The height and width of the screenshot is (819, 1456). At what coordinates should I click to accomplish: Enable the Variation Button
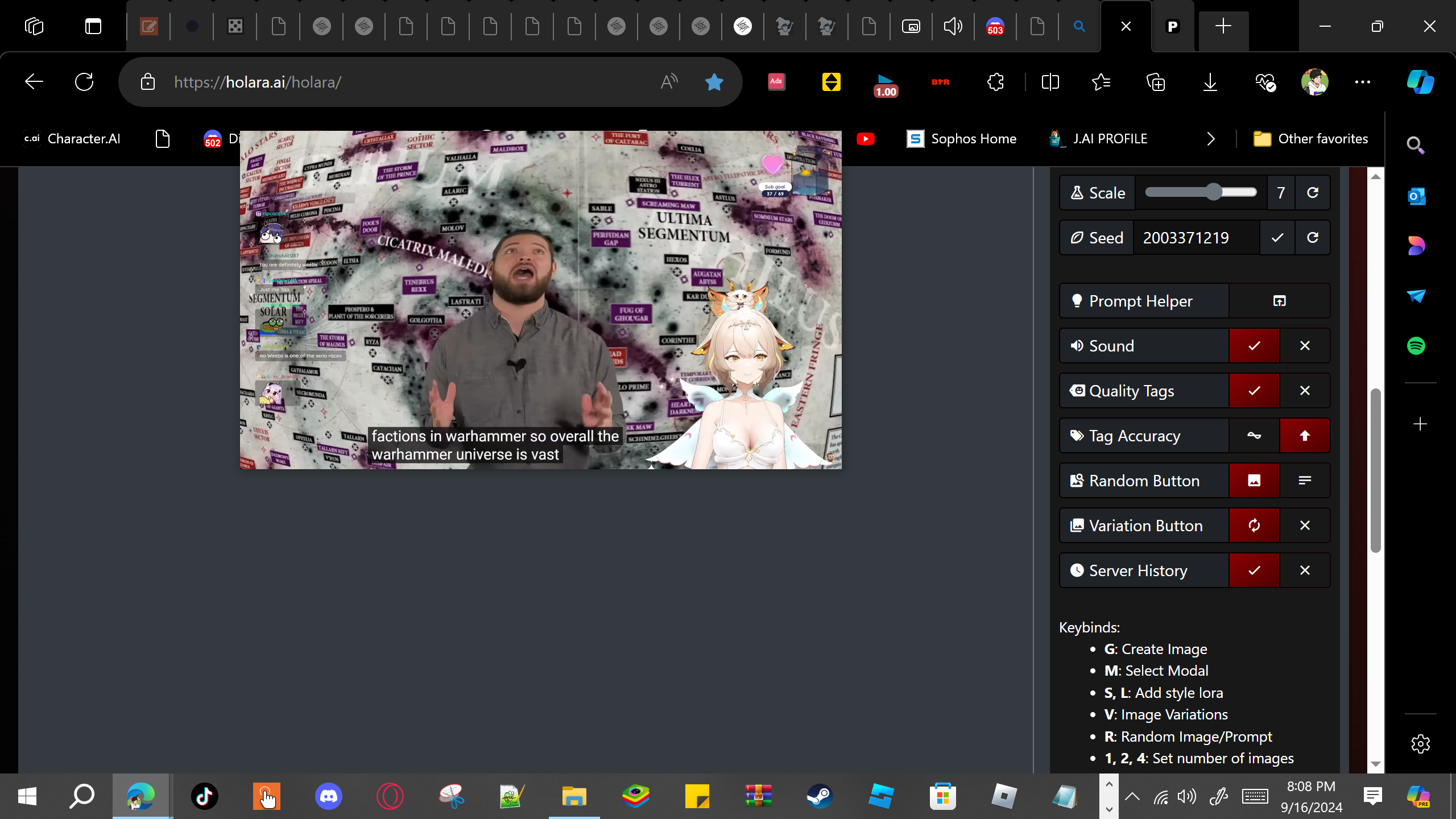click(x=1254, y=526)
